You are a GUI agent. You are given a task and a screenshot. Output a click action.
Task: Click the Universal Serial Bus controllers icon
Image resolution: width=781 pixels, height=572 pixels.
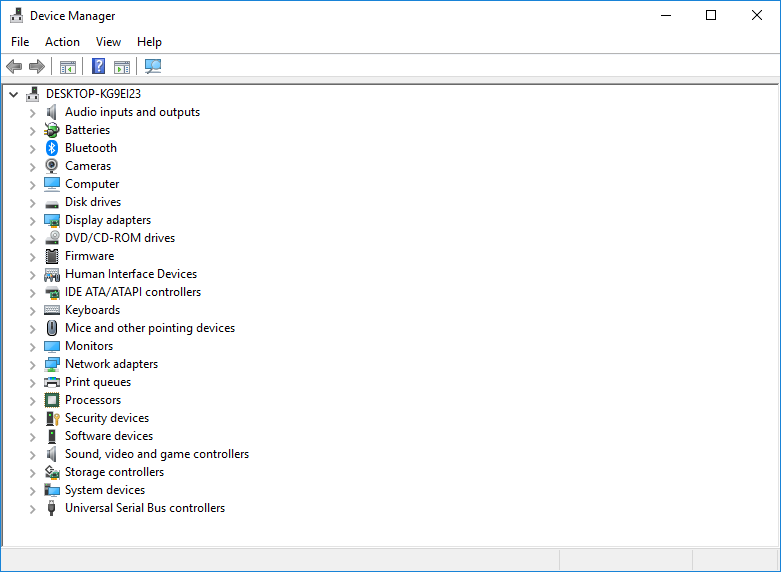(52, 508)
